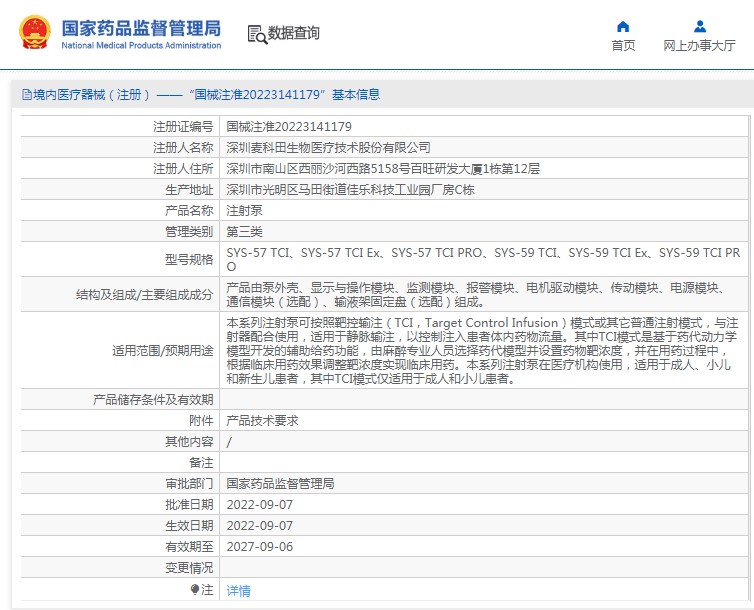Click the 附件 label
The width and height of the screenshot is (754, 610).
201,421
